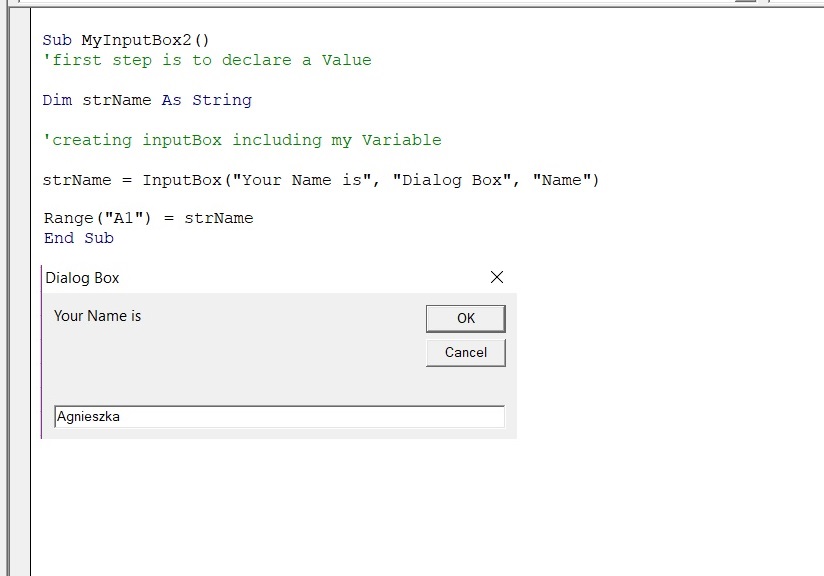Click the Range("A1") = strName line
The width and height of the screenshot is (824, 576).
coord(148,218)
